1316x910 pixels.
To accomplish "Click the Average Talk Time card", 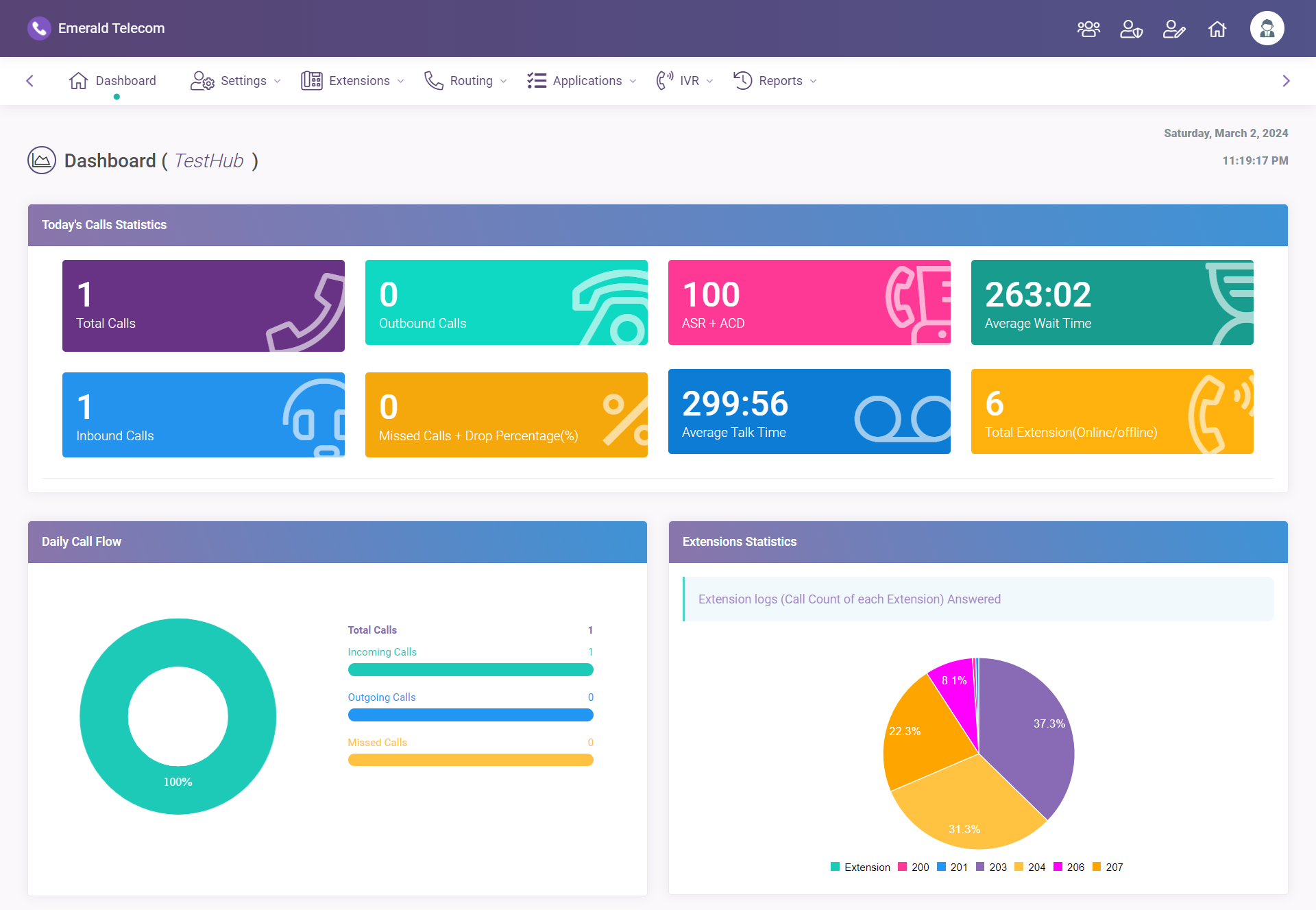I will pyautogui.click(x=809, y=411).
